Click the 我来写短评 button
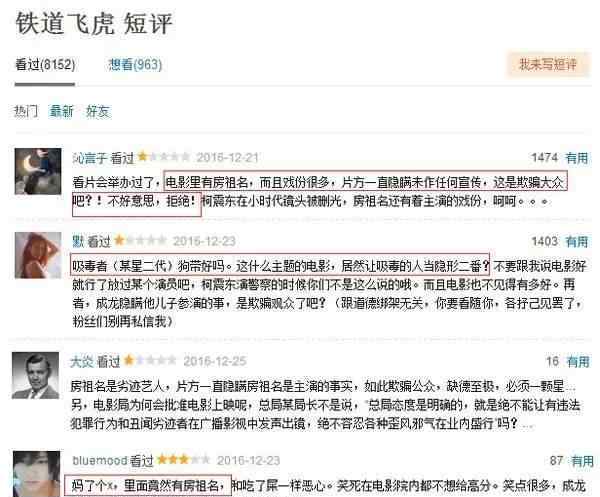The width and height of the screenshot is (600, 497). [x=548, y=64]
